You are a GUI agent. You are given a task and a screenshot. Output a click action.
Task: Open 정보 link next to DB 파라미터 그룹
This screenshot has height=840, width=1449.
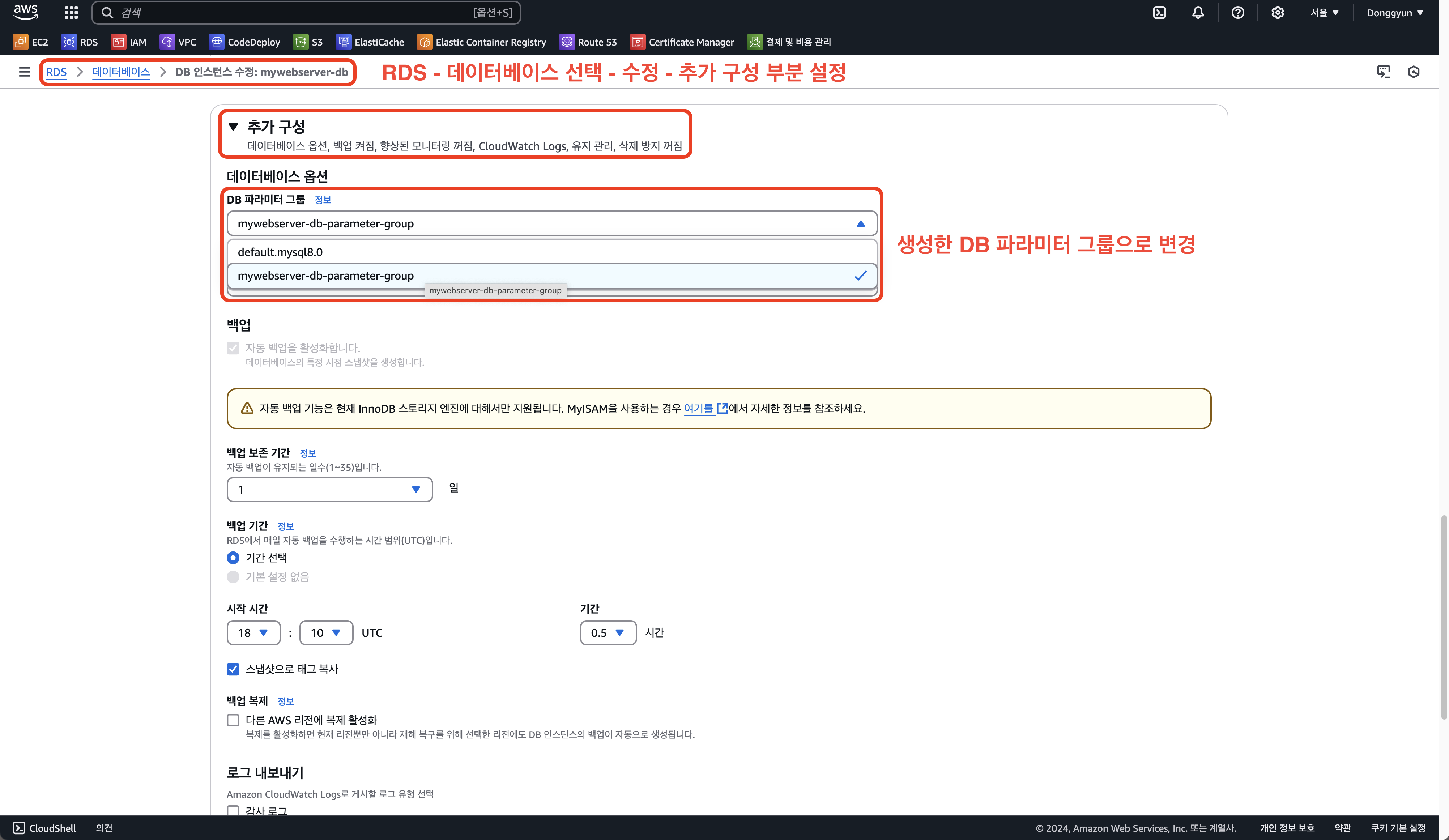pos(323,200)
